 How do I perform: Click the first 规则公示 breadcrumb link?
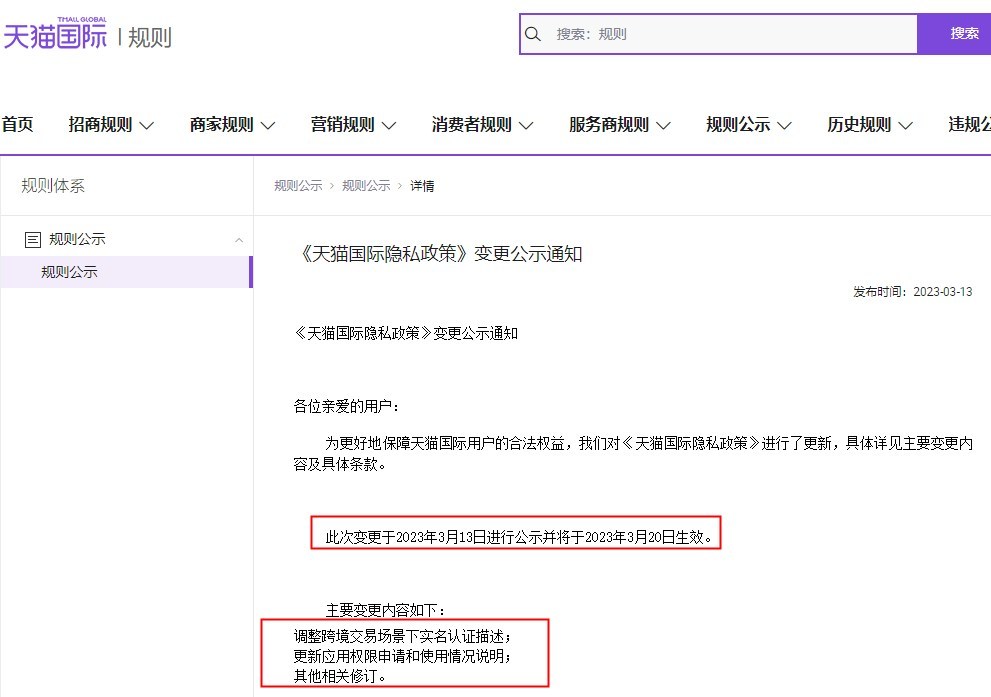pyautogui.click(x=298, y=186)
